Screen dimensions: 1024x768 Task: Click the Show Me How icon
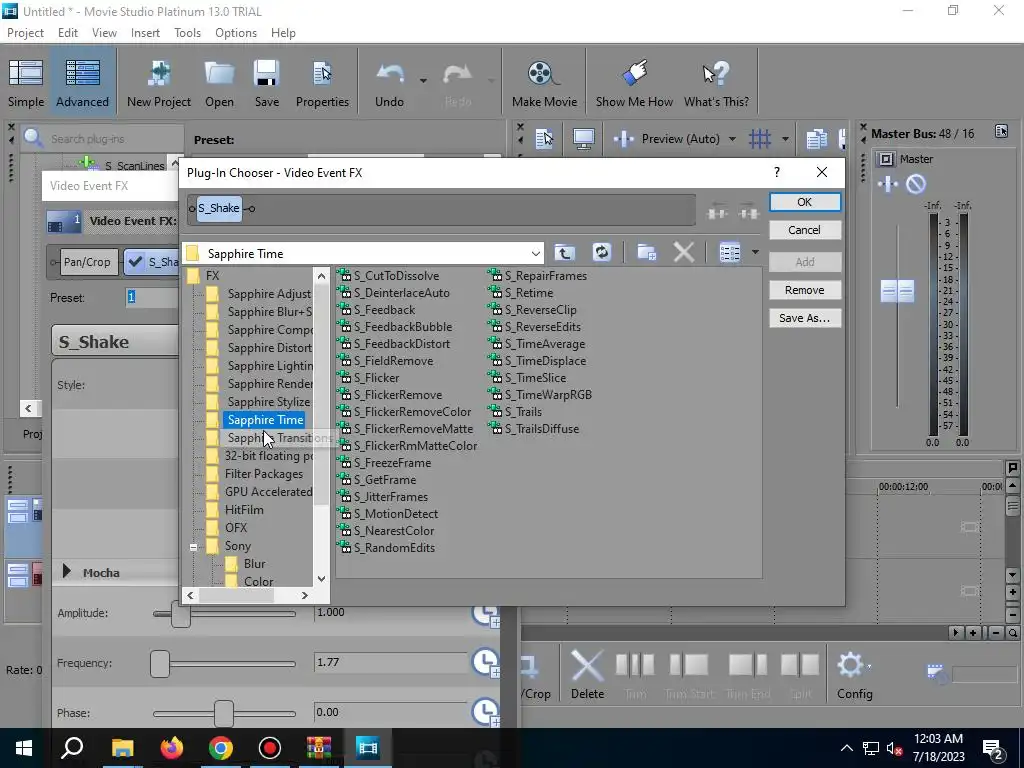coord(634,83)
